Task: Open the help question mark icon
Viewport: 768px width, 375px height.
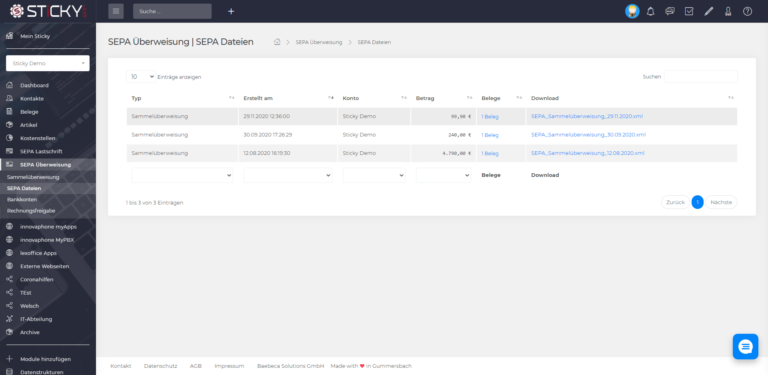Action: [747, 11]
